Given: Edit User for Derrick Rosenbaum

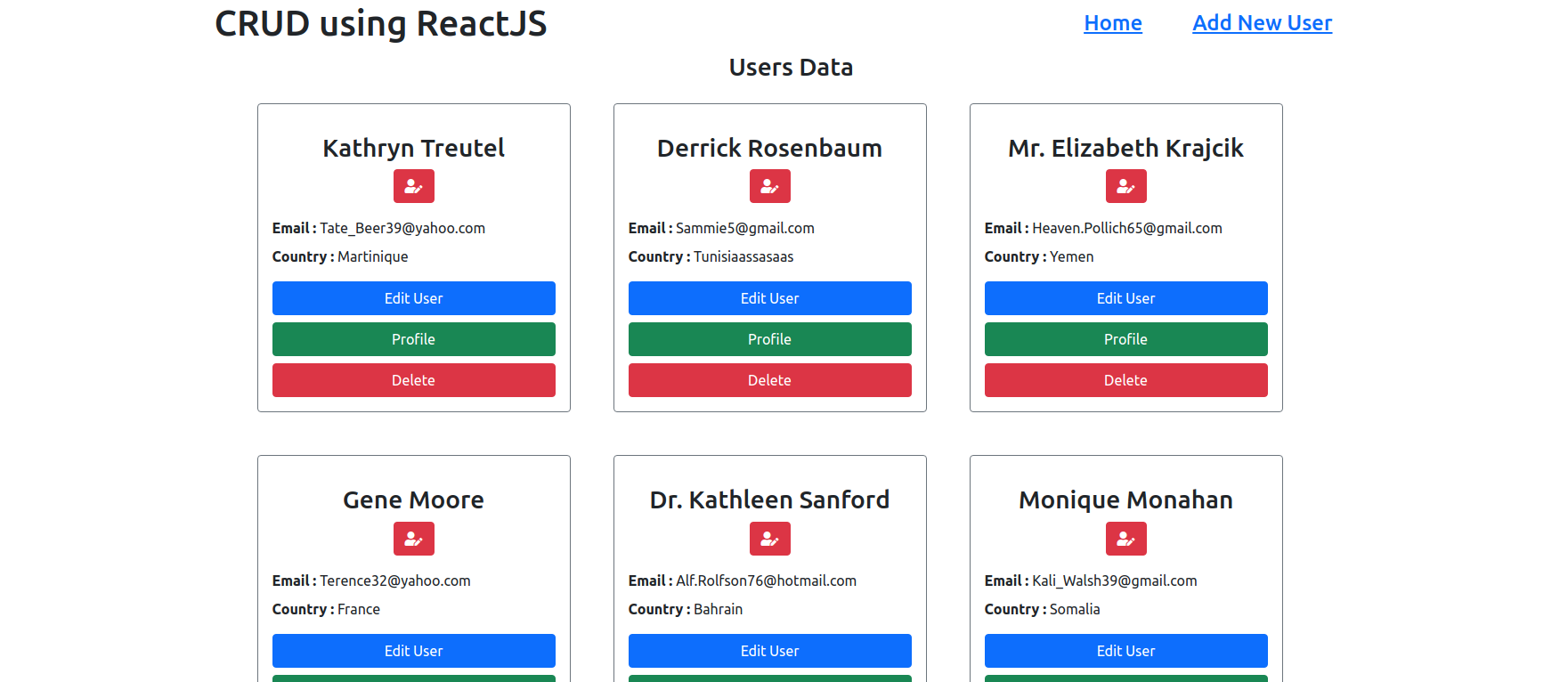Looking at the screenshot, I should tap(770, 298).
